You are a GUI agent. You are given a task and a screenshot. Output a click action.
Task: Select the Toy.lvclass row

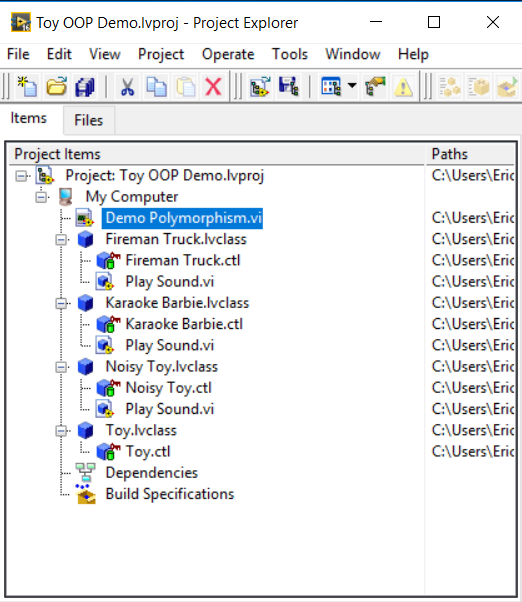141,430
